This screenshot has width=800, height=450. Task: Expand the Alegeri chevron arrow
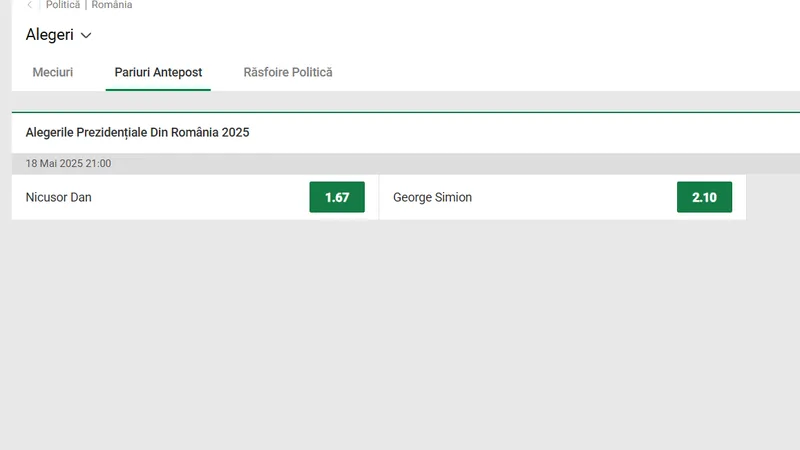[86, 35]
